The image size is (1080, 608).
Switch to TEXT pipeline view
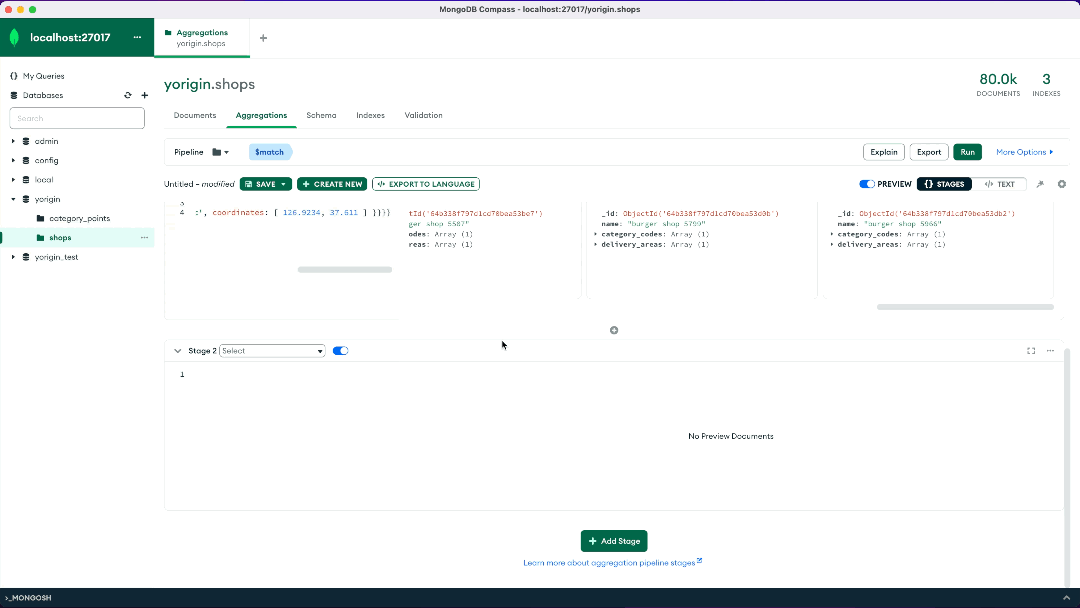(999, 184)
